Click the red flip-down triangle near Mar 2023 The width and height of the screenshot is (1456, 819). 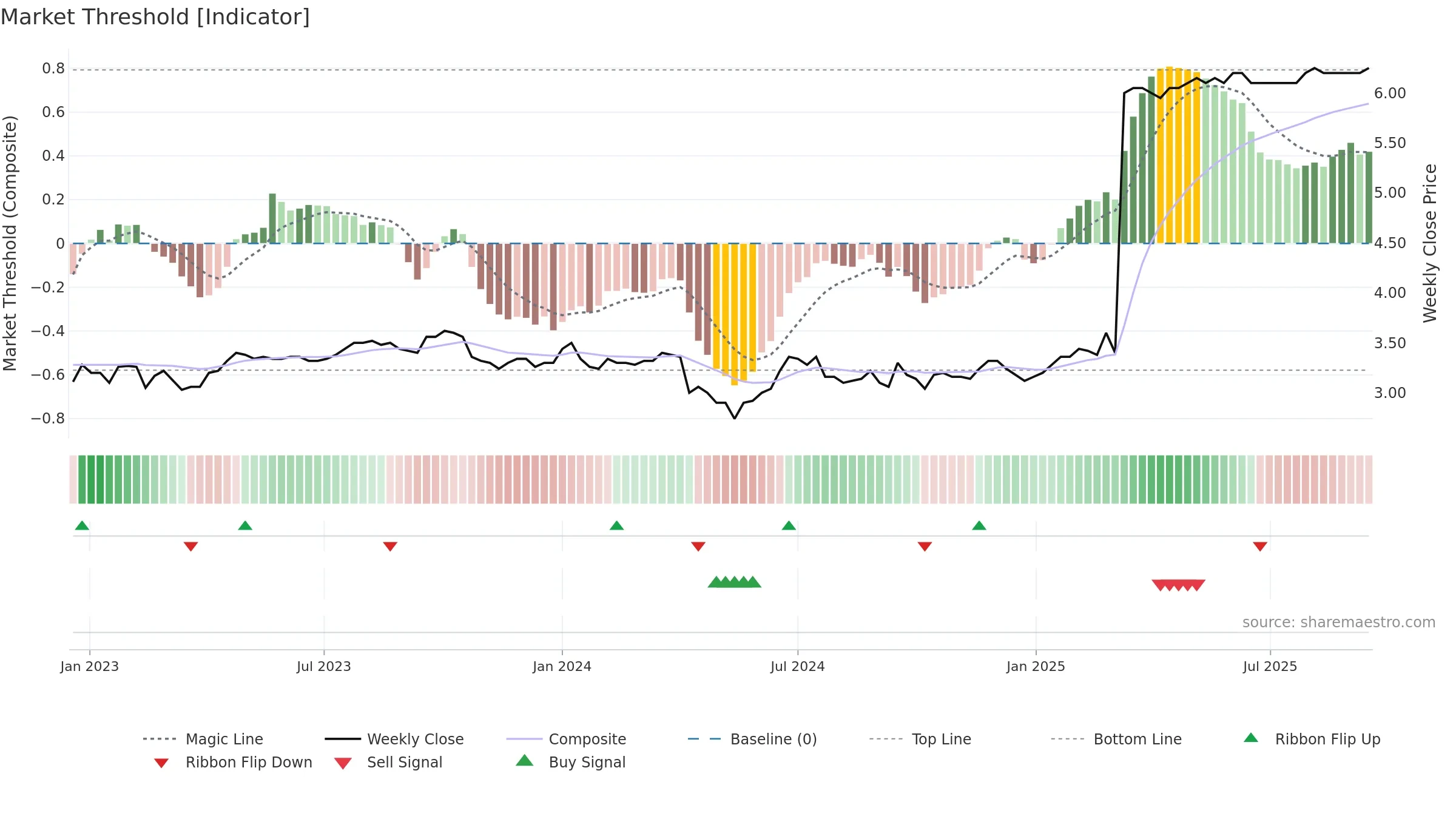pos(190,547)
